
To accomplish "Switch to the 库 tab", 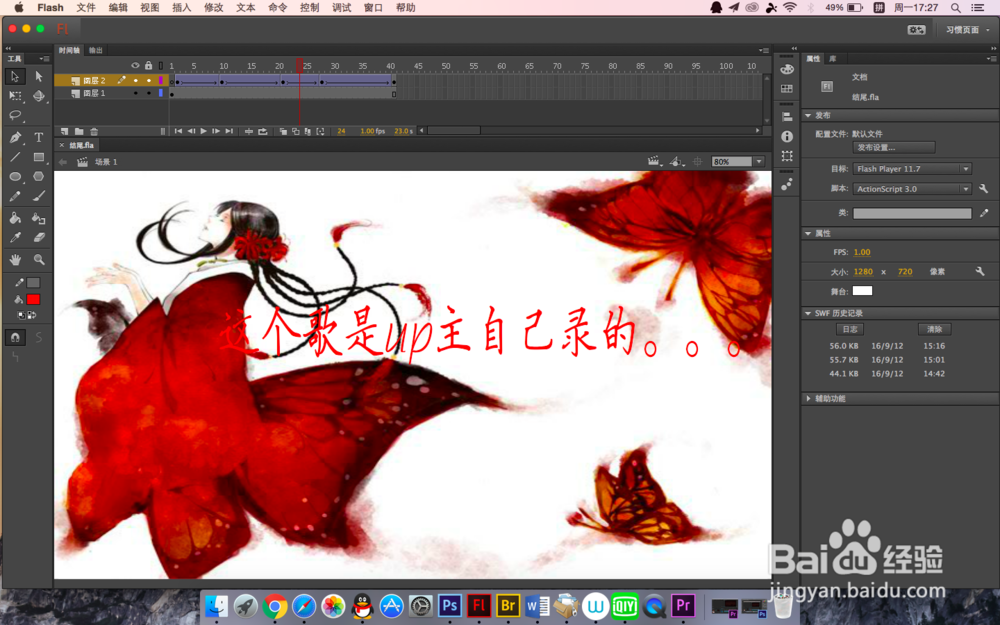I will point(832,59).
